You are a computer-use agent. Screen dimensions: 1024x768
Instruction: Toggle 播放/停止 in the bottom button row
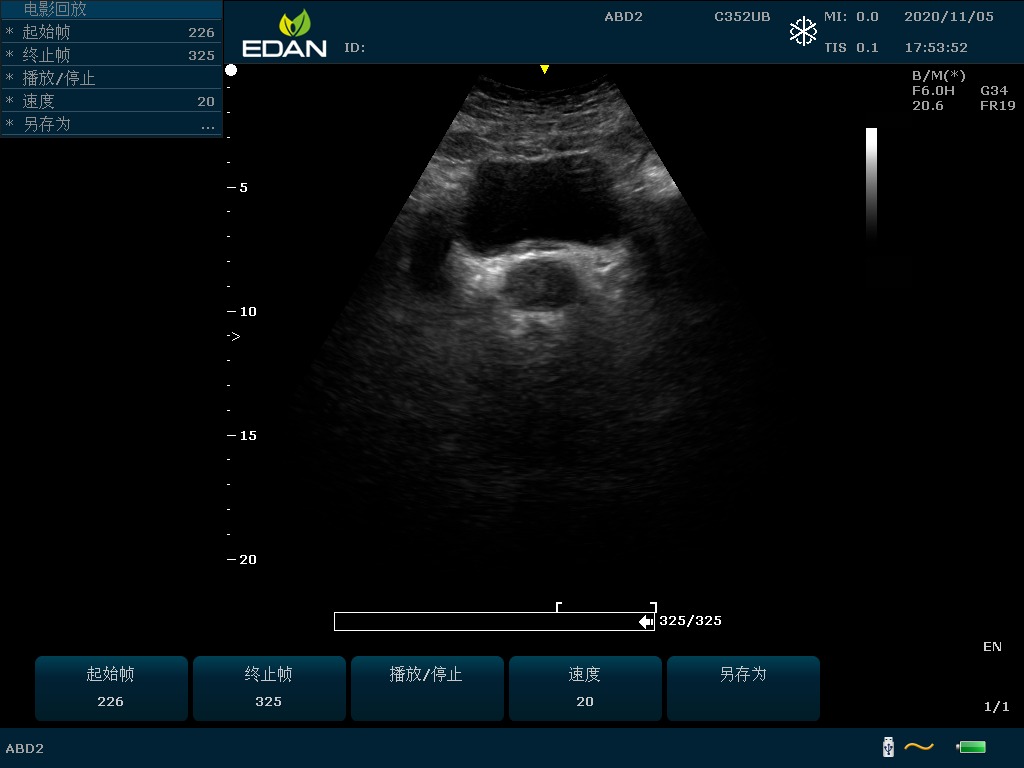(x=426, y=687)
